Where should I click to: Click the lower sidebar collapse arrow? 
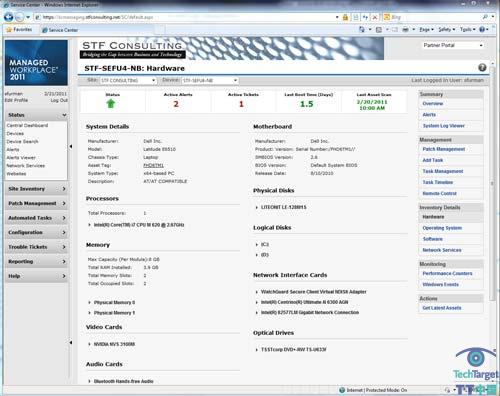point(71,342)
